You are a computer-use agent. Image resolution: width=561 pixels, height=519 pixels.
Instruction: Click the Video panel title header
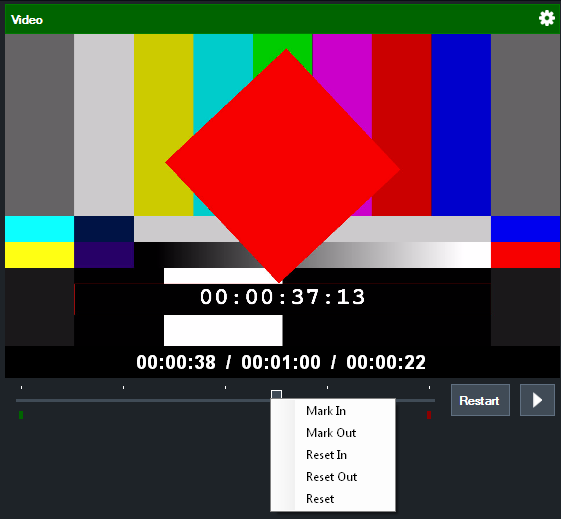[x=27, y=20]
